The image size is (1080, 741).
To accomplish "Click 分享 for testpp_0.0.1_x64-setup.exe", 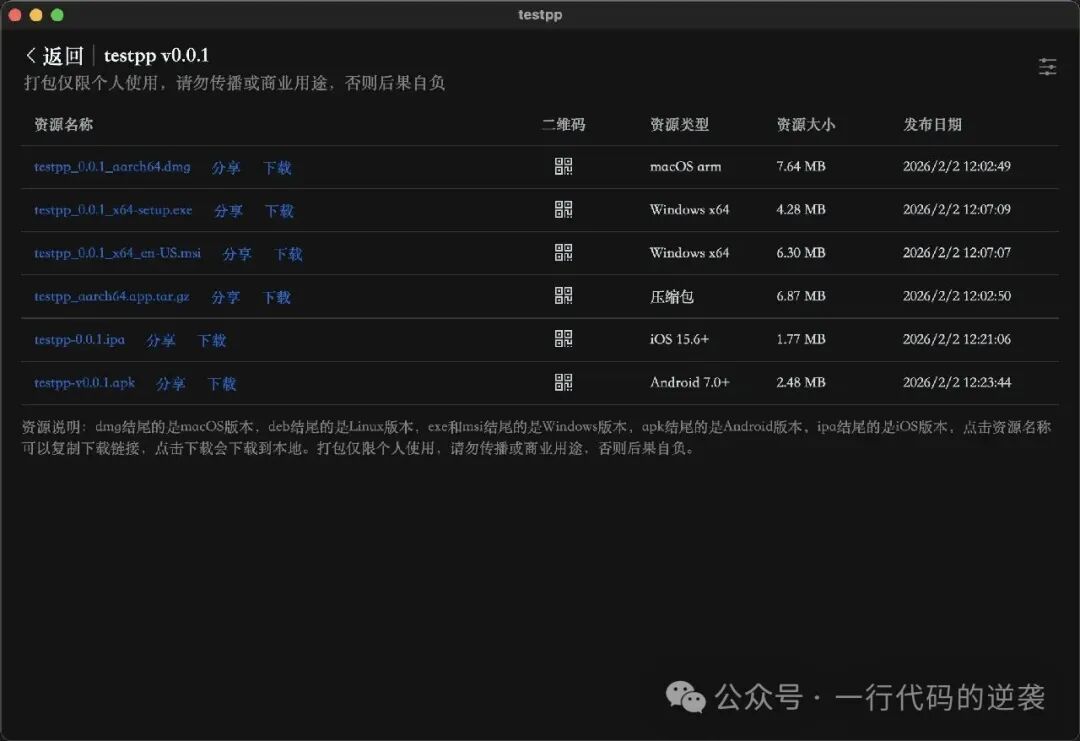I will click(228, 210).
